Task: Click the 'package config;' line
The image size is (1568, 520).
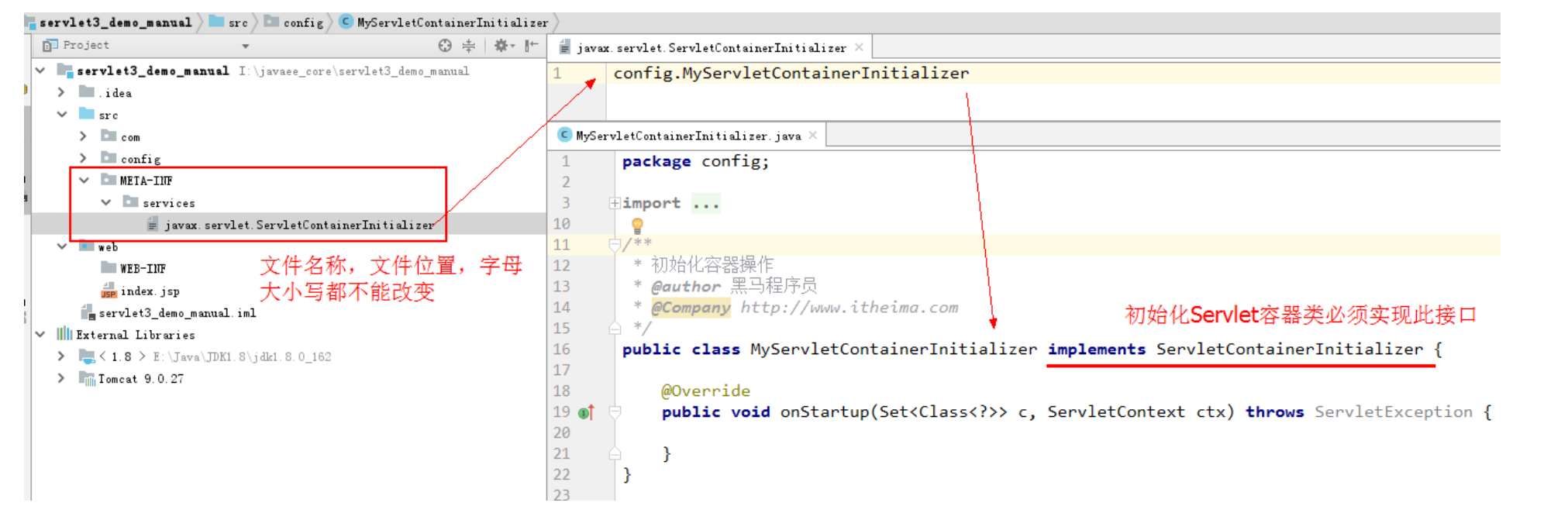Action: pyautogui.click(x=695, y=161)
